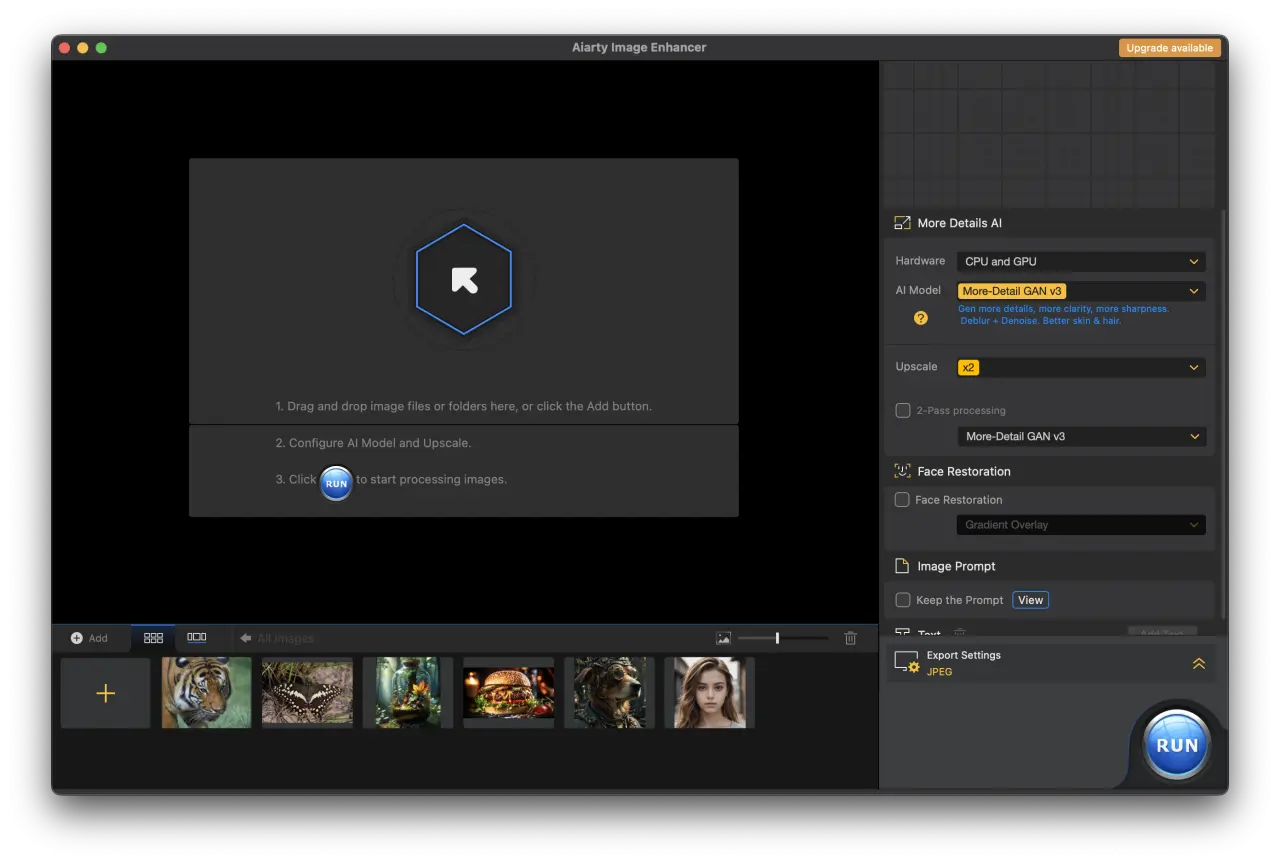Click the View button for image prompt

(1030, 600)
